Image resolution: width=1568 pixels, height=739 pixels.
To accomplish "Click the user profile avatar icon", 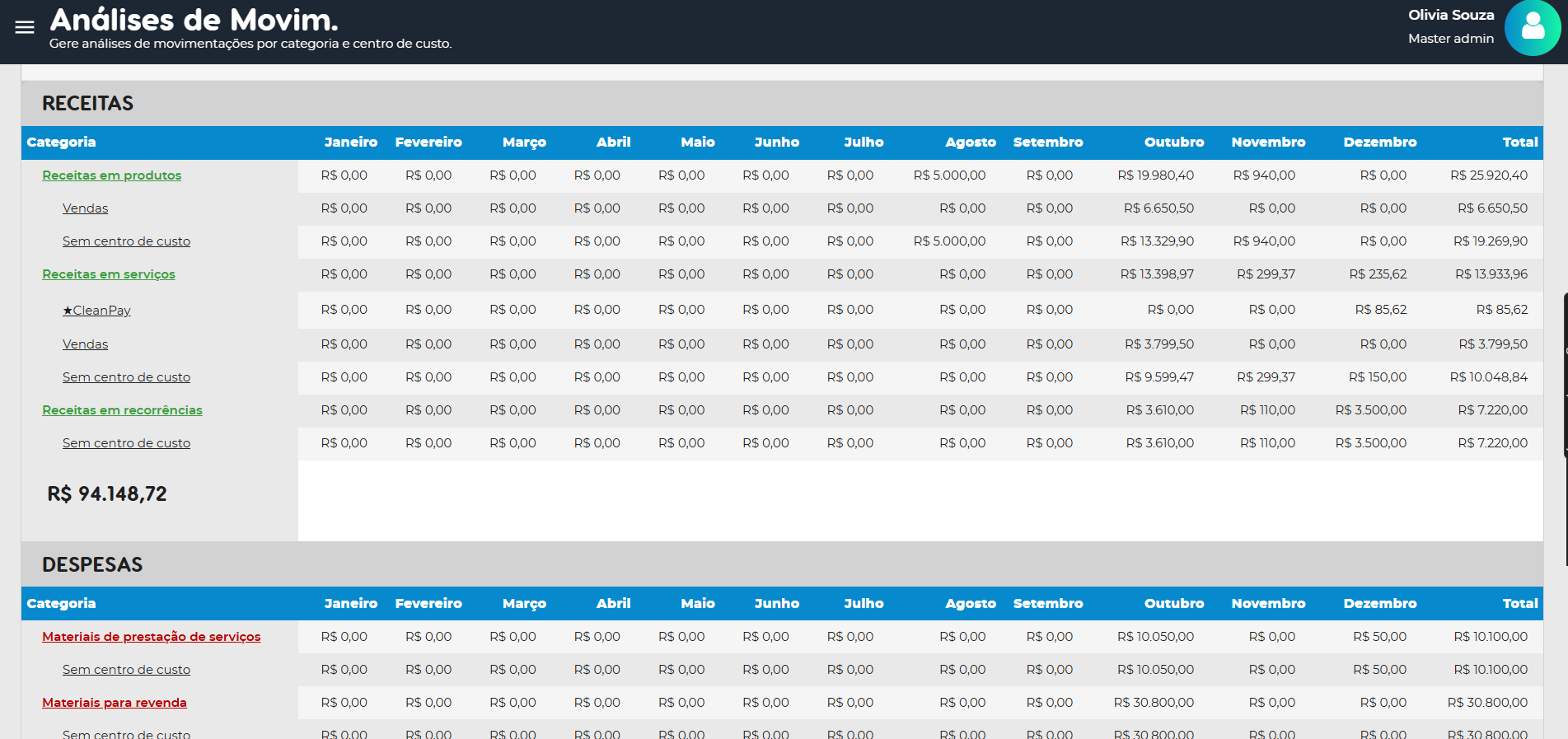I will tap(1532, 28).
